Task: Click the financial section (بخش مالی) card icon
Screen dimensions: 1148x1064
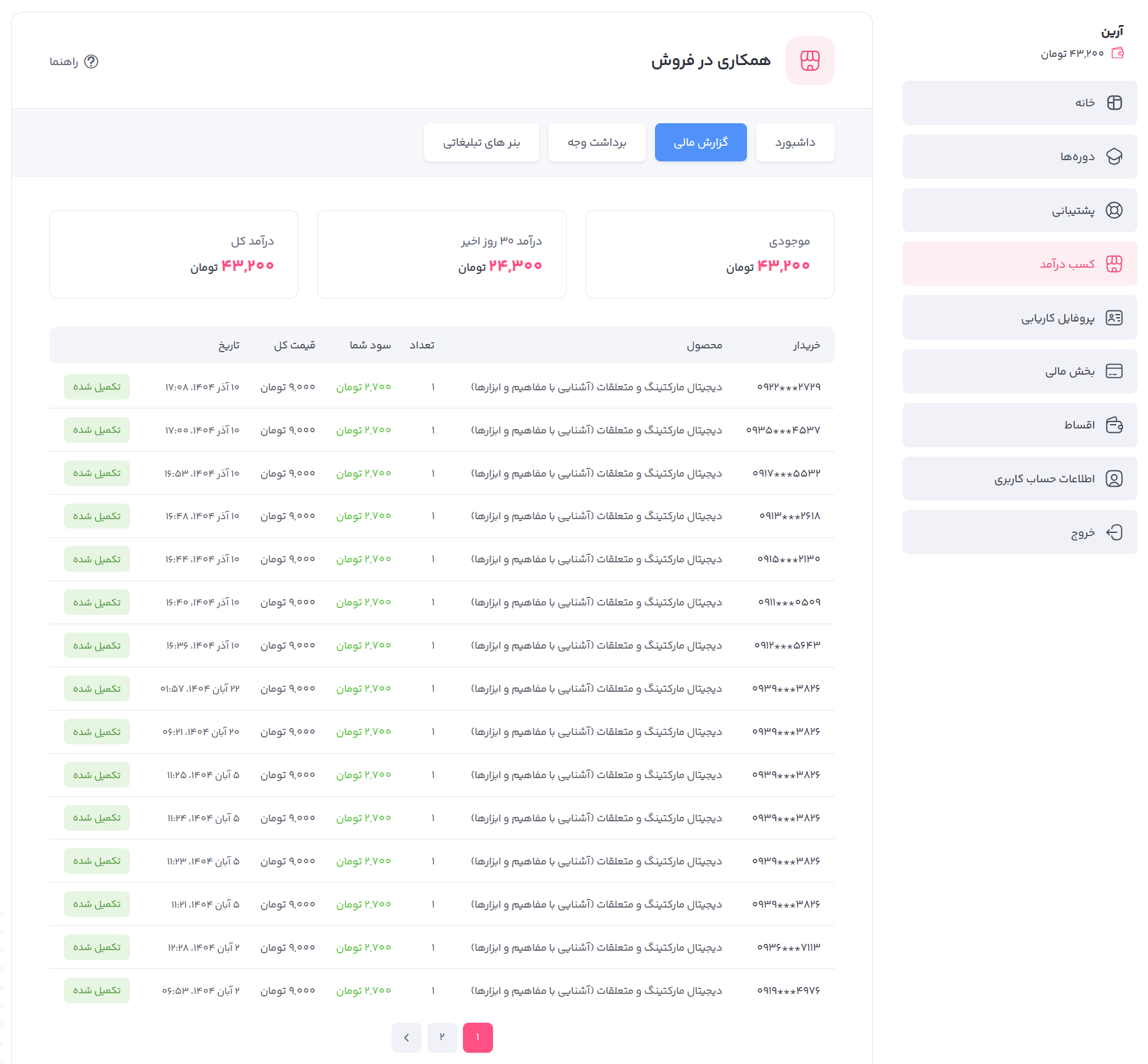Action: point(1114,372)
